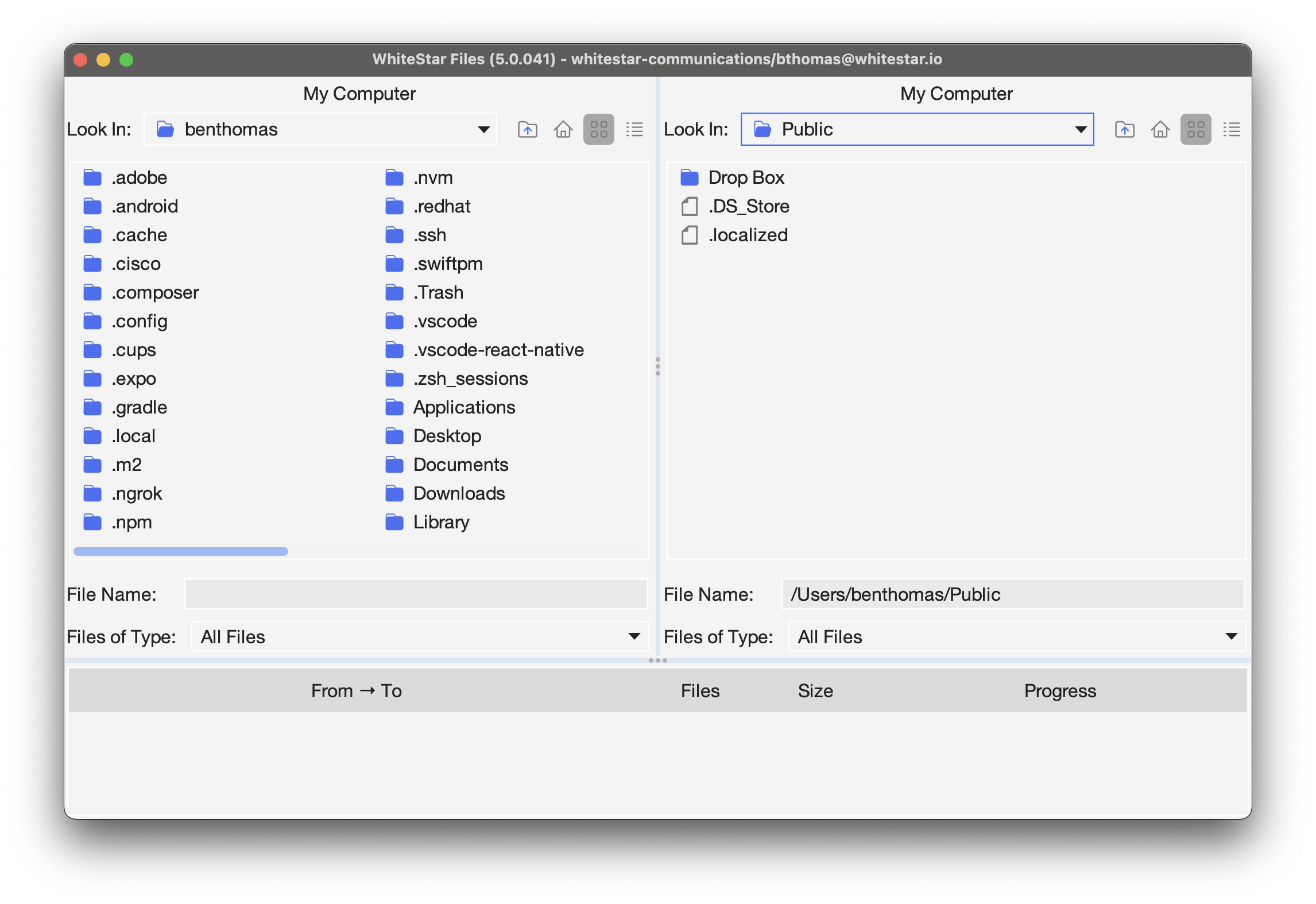Select the Drop Box folder in right pane
The height and width of the screenshot is (904, 1316).
tap(732, 177)
